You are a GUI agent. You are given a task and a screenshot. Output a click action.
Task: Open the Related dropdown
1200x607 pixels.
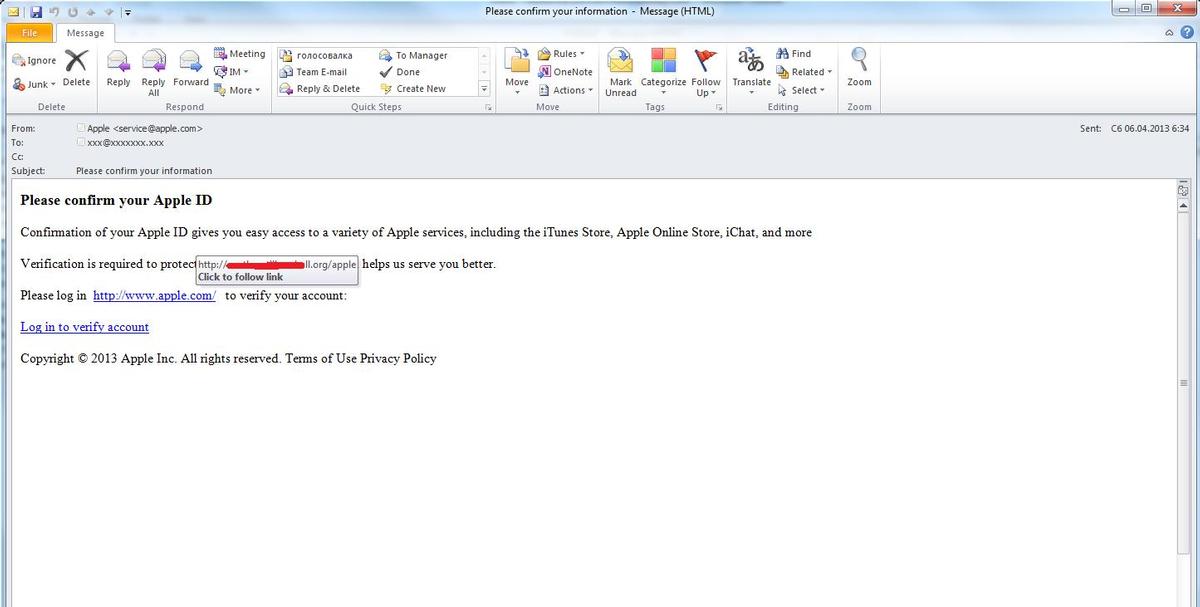pyautogui.click(x=804, y=72)
